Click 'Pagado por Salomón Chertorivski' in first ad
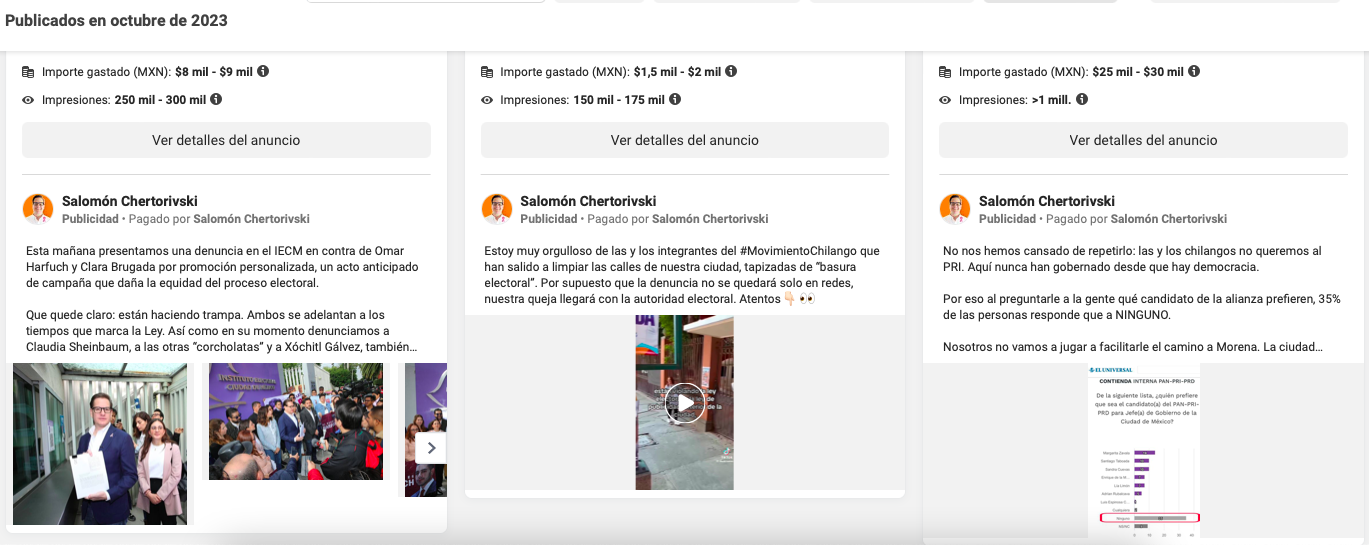This screenshot has width=1369, height=545. pyautogui.click(x=251, y=219)
